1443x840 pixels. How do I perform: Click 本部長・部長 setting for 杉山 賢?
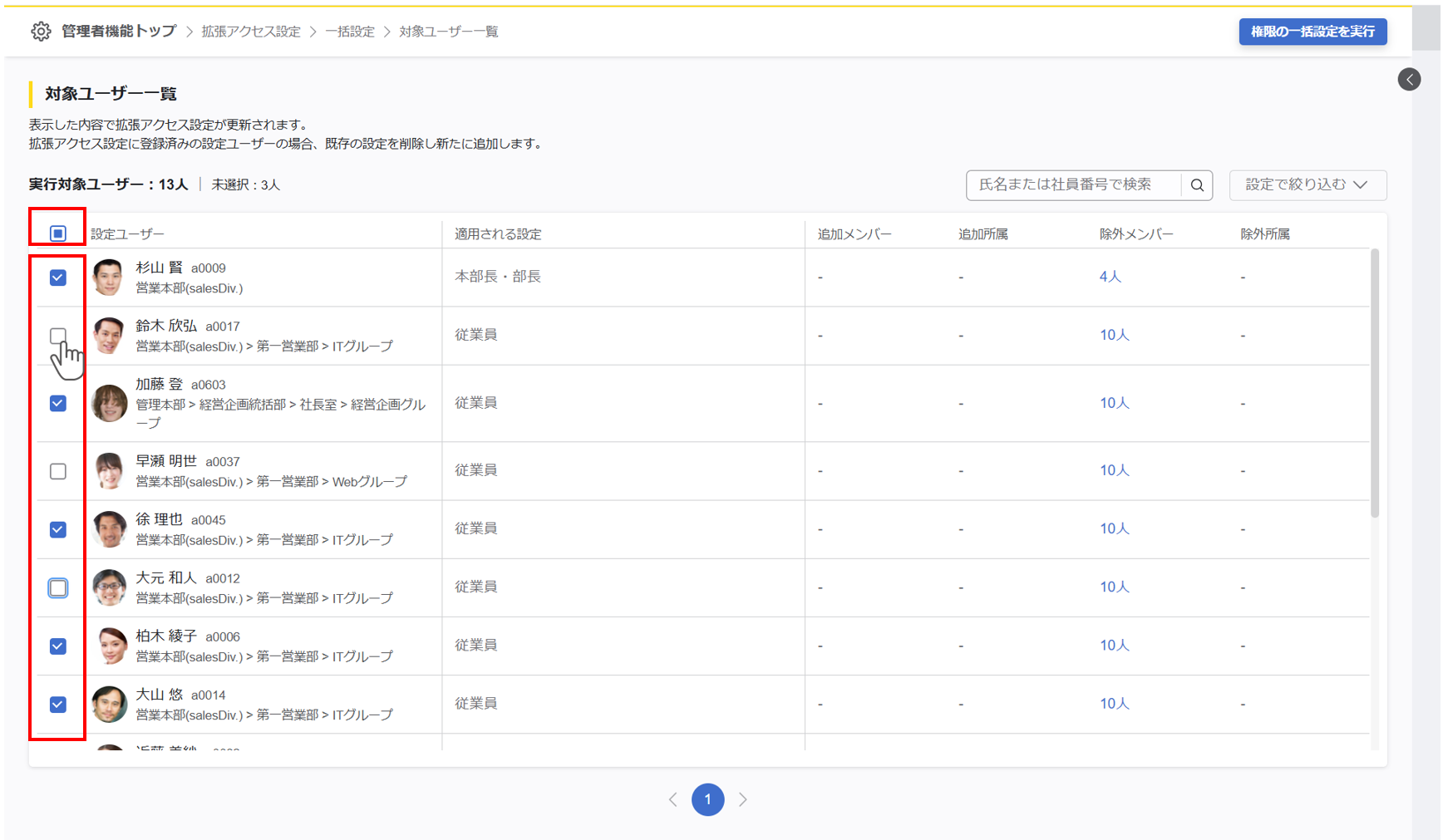[x=498, y=277]
